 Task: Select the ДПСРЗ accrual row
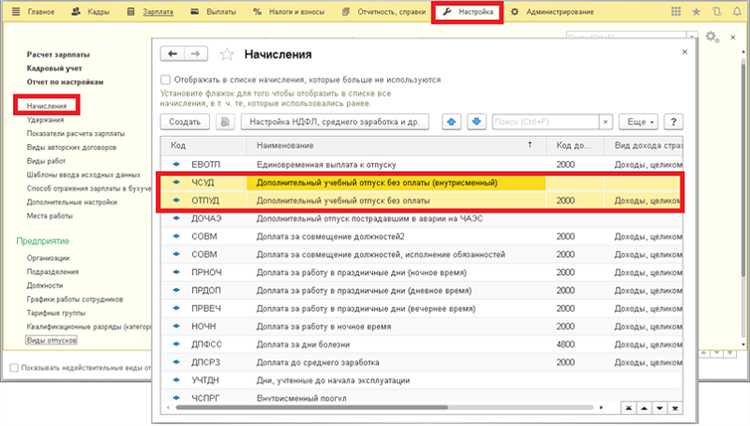422,362
